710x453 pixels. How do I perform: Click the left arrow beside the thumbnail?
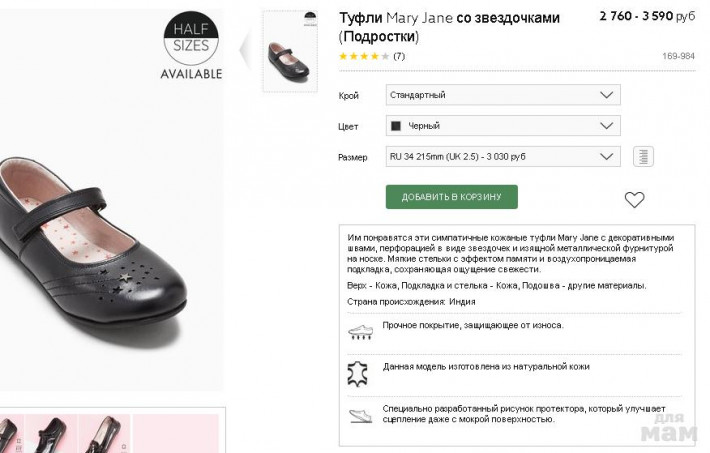246,48
